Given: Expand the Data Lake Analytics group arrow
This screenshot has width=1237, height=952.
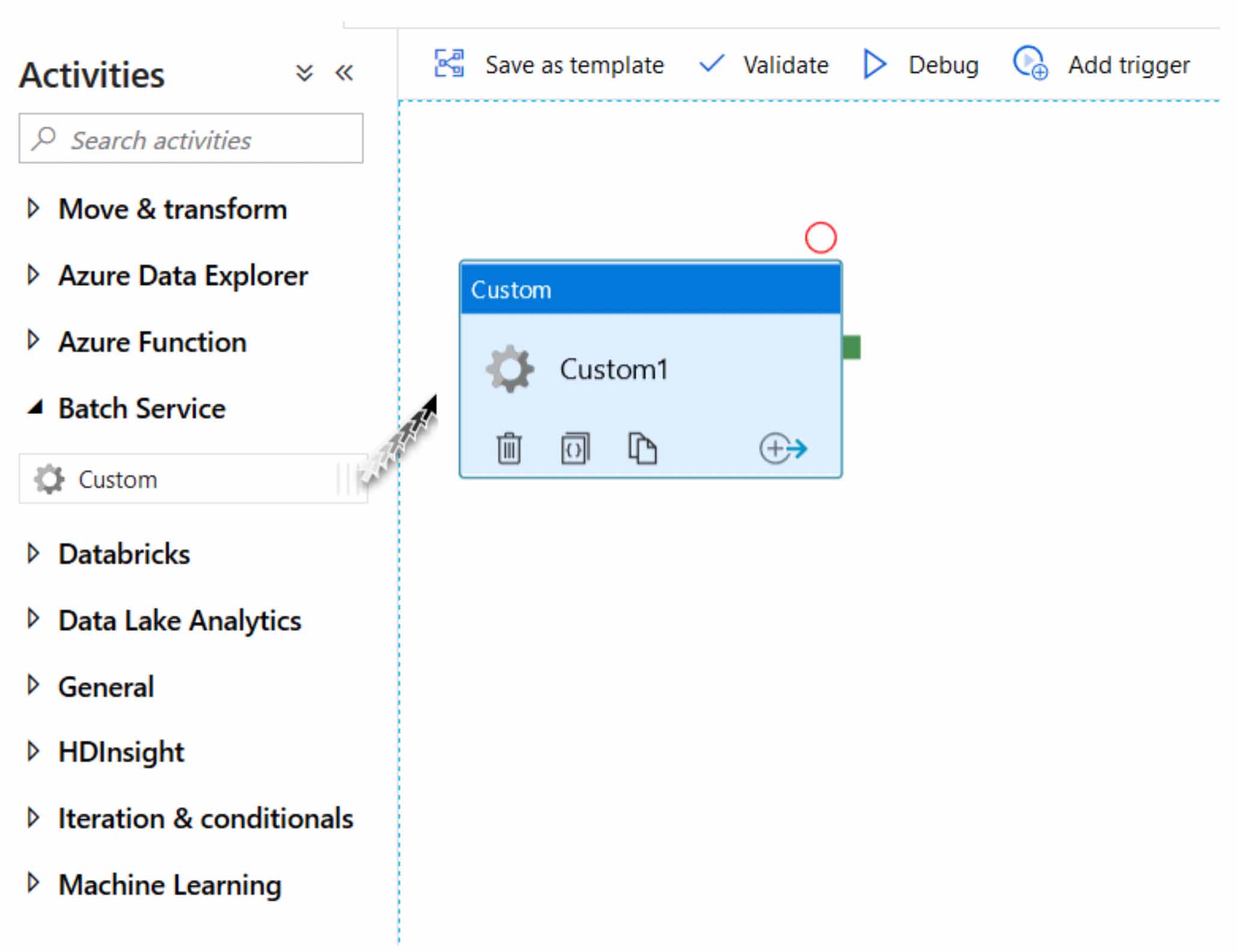Looking at the screenshot, I should pyautogui.click(x=34, y=619).
